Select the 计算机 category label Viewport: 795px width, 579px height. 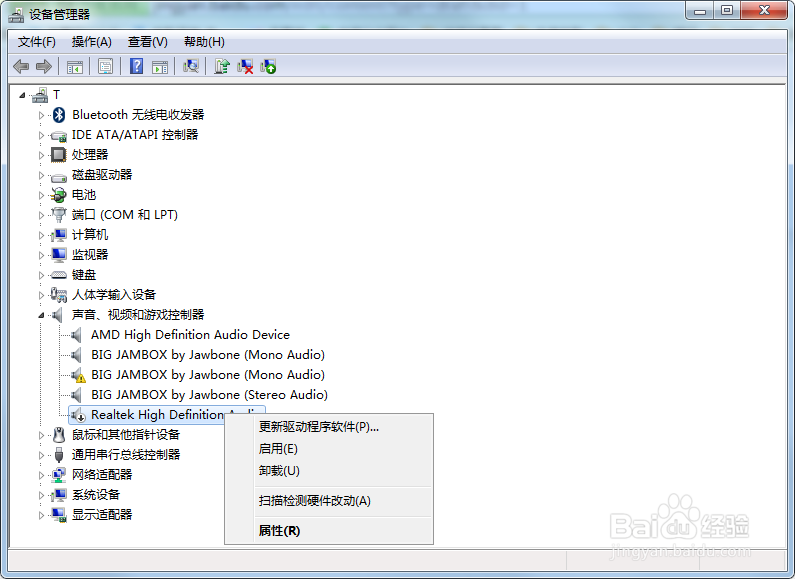point(90,235)
